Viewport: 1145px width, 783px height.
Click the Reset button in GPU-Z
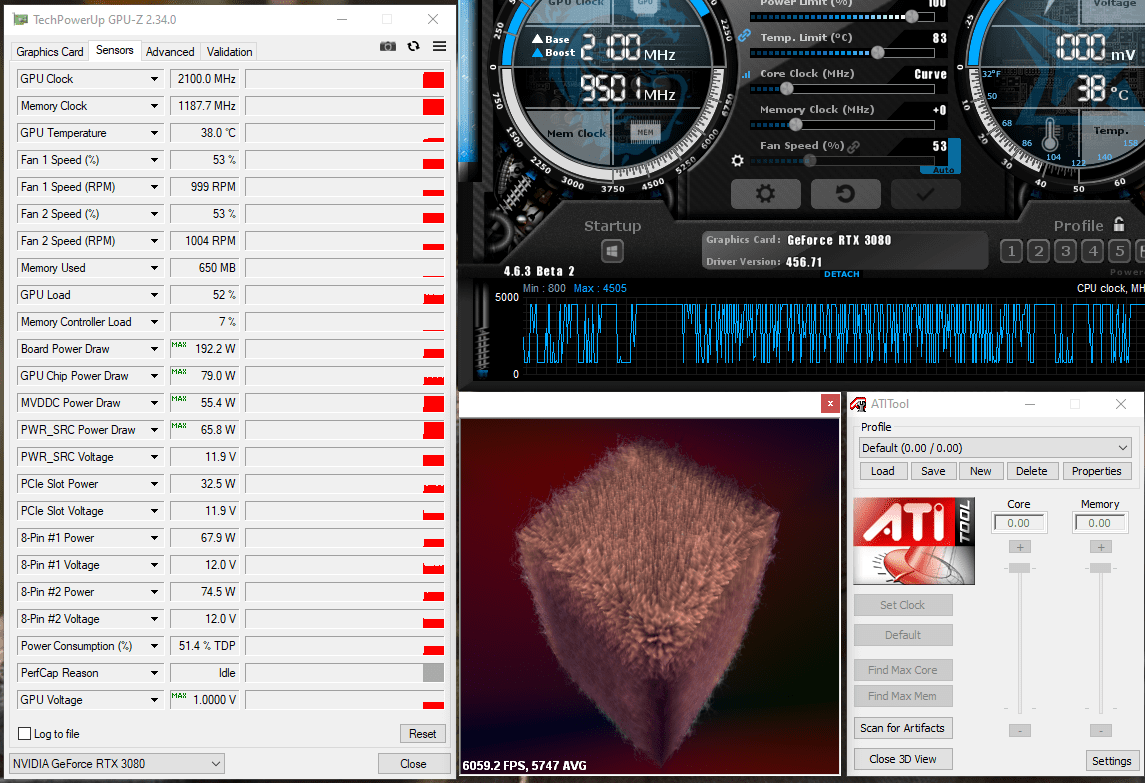pyautogui.click(x=422, y=733)
